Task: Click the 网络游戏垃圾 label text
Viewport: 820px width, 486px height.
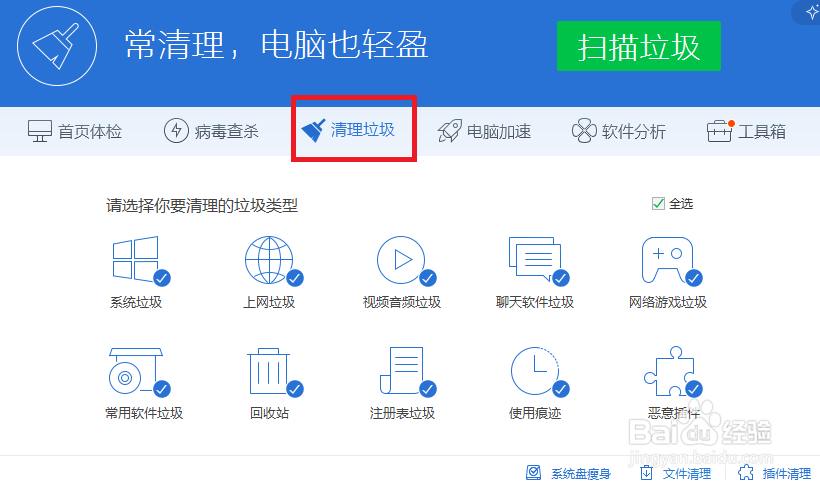Action: tap(668, 302)
